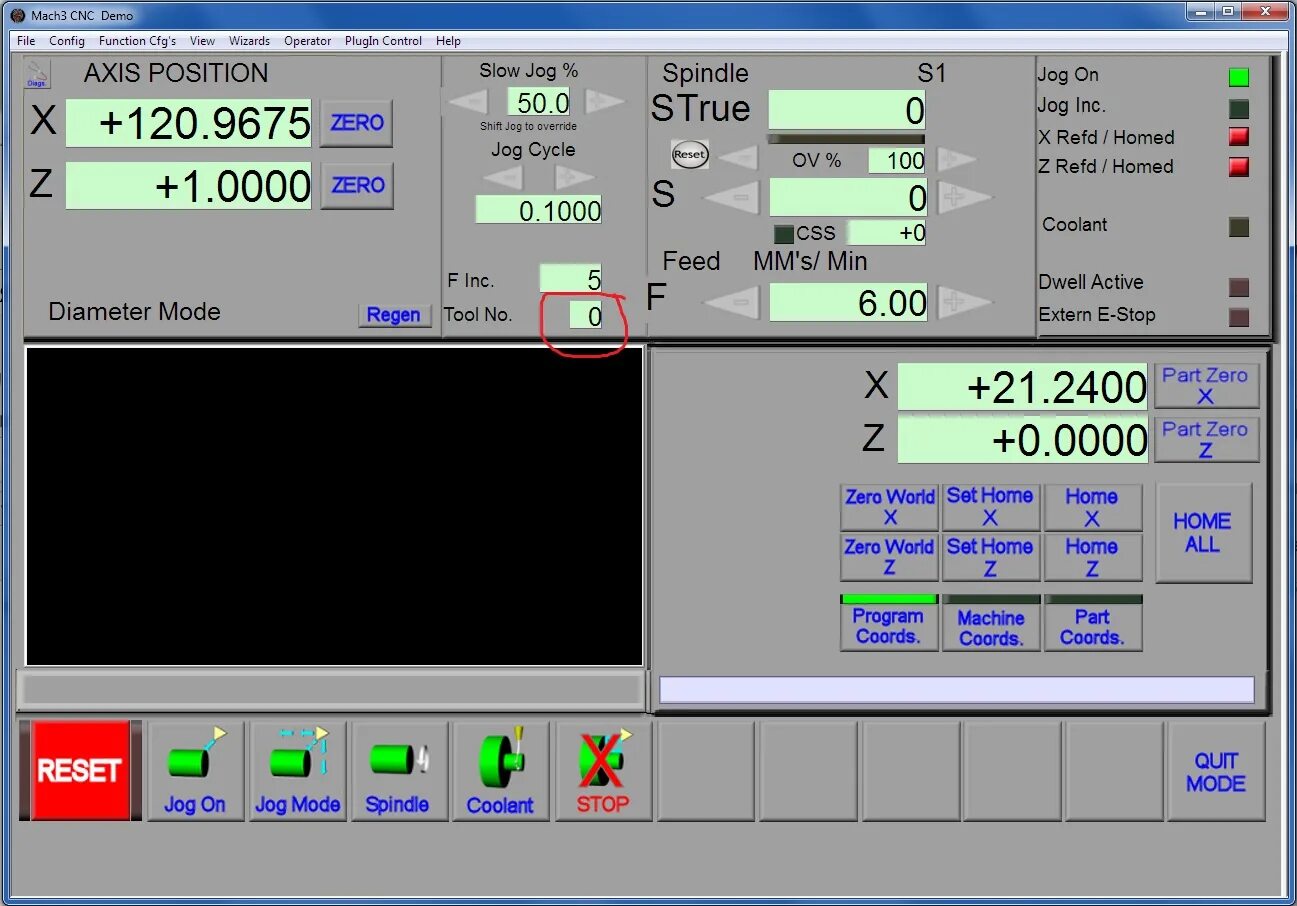This screenshot has height=906, width=1297.
Task: Toggle the Spindle icon button
Action: [x=399, y=771]
